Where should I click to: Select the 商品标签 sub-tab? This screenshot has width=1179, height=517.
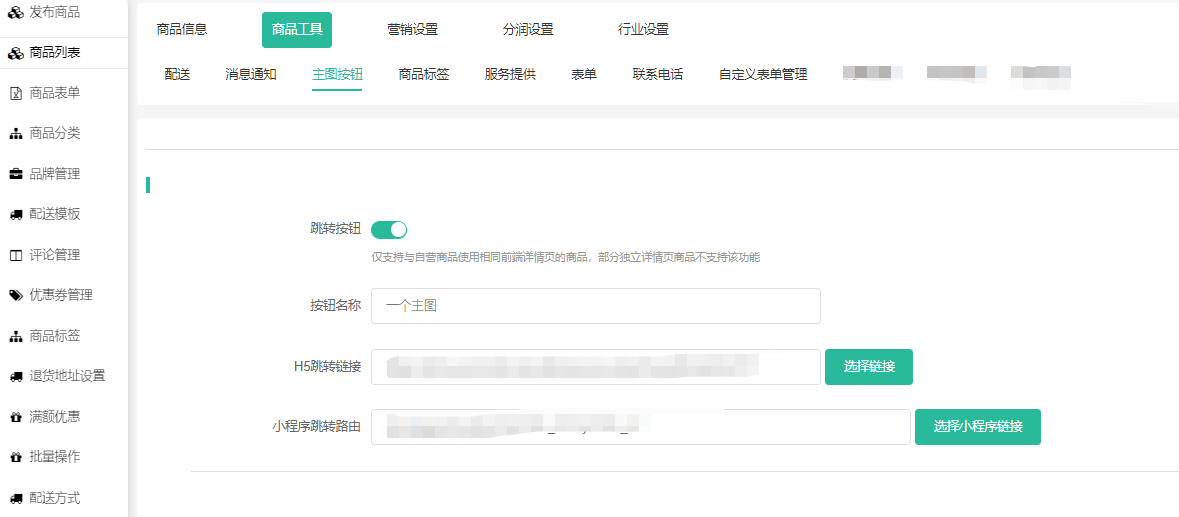(x=423, y=74)
